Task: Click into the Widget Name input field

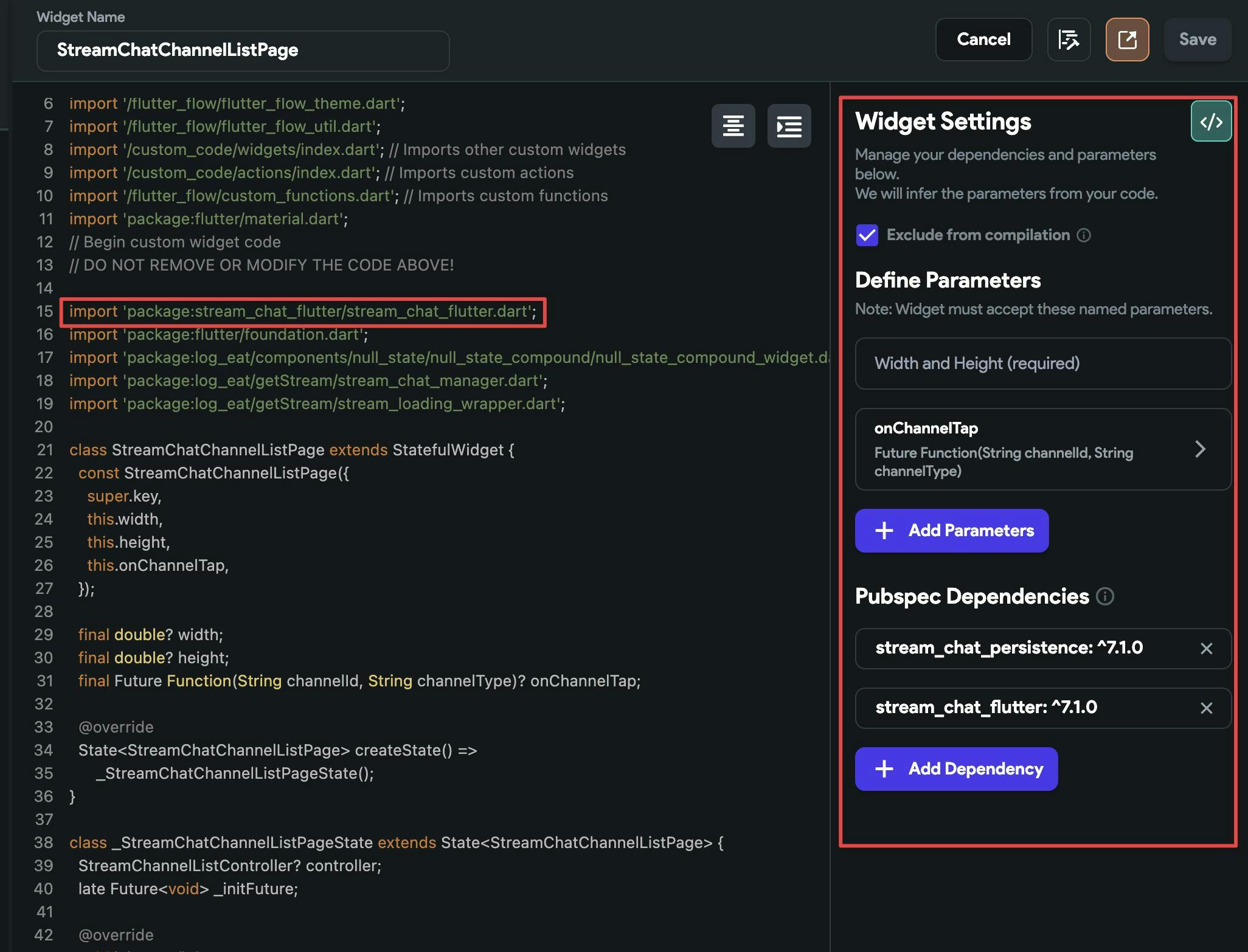Action: point(243,50)
